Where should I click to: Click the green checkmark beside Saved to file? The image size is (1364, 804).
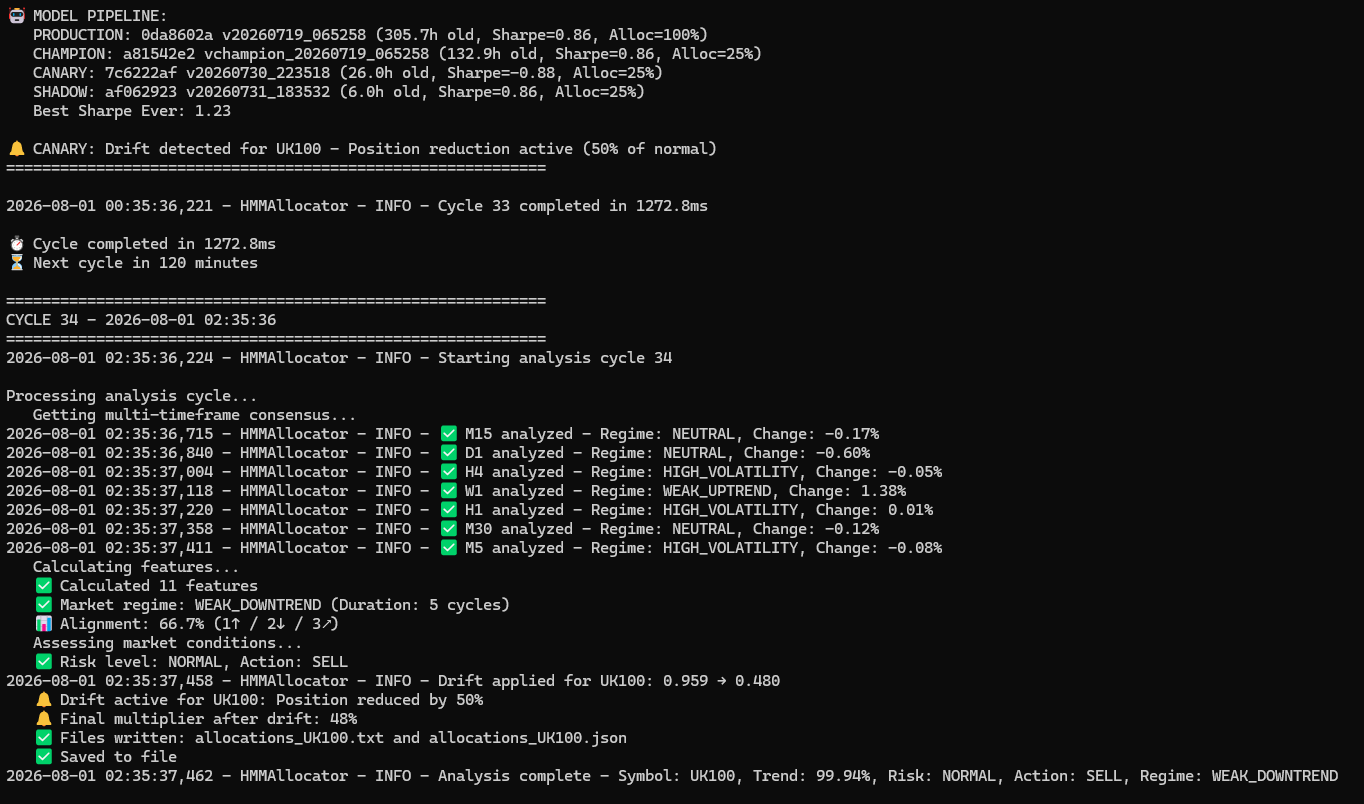click(43, 757)
